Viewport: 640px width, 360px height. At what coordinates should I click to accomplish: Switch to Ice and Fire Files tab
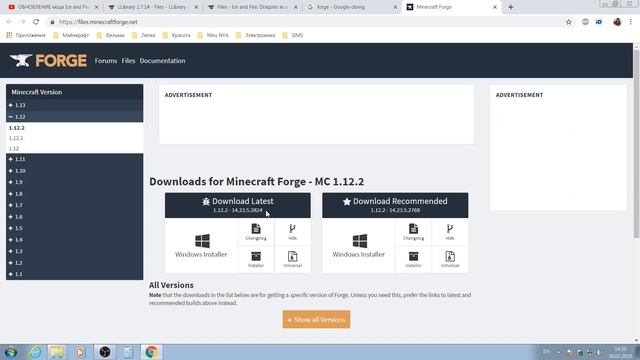point(252,7)
